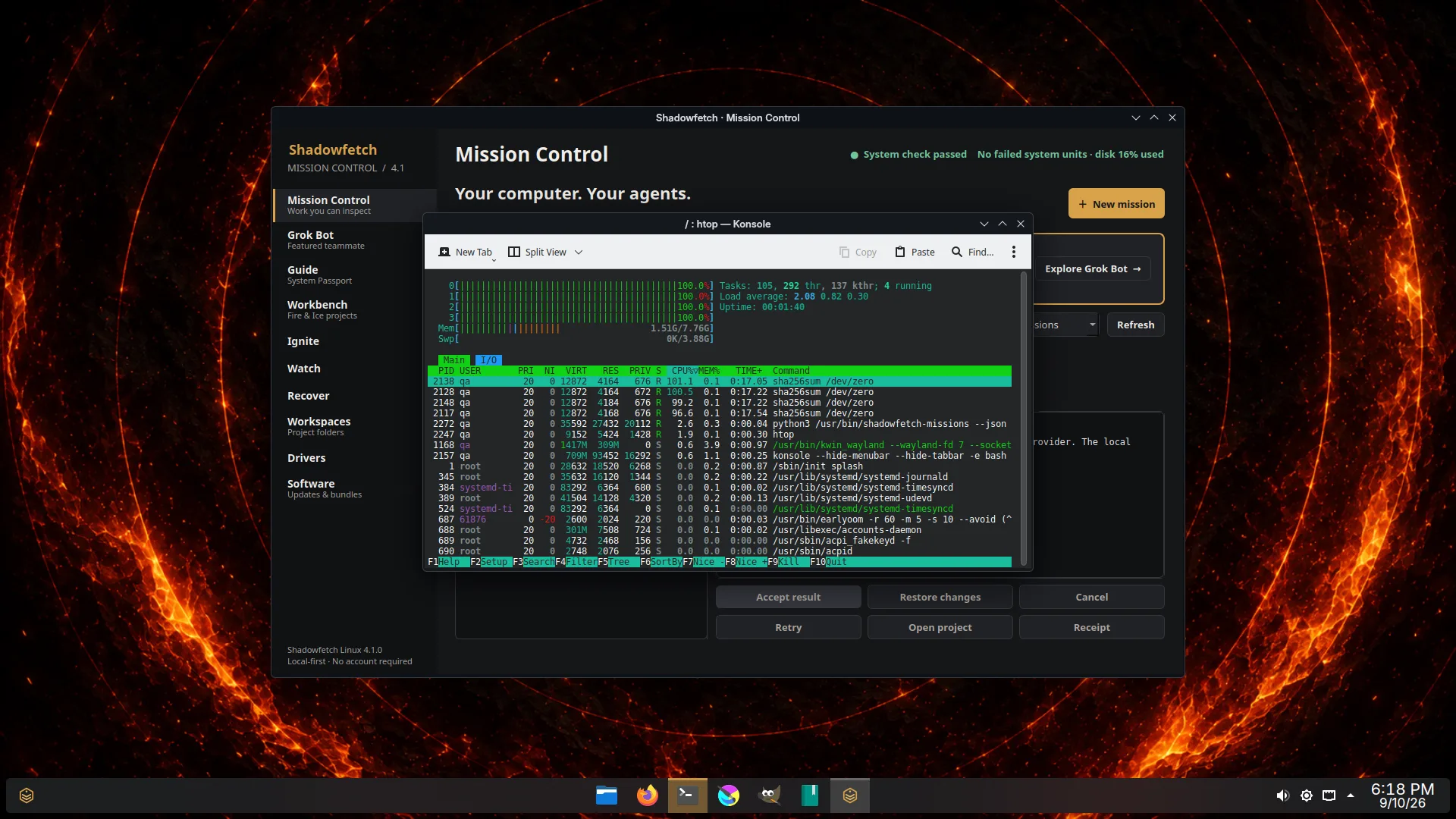Click the Konsole terminal taskbar icon
The image size is (1456, 819).
[x=688, y=795]
